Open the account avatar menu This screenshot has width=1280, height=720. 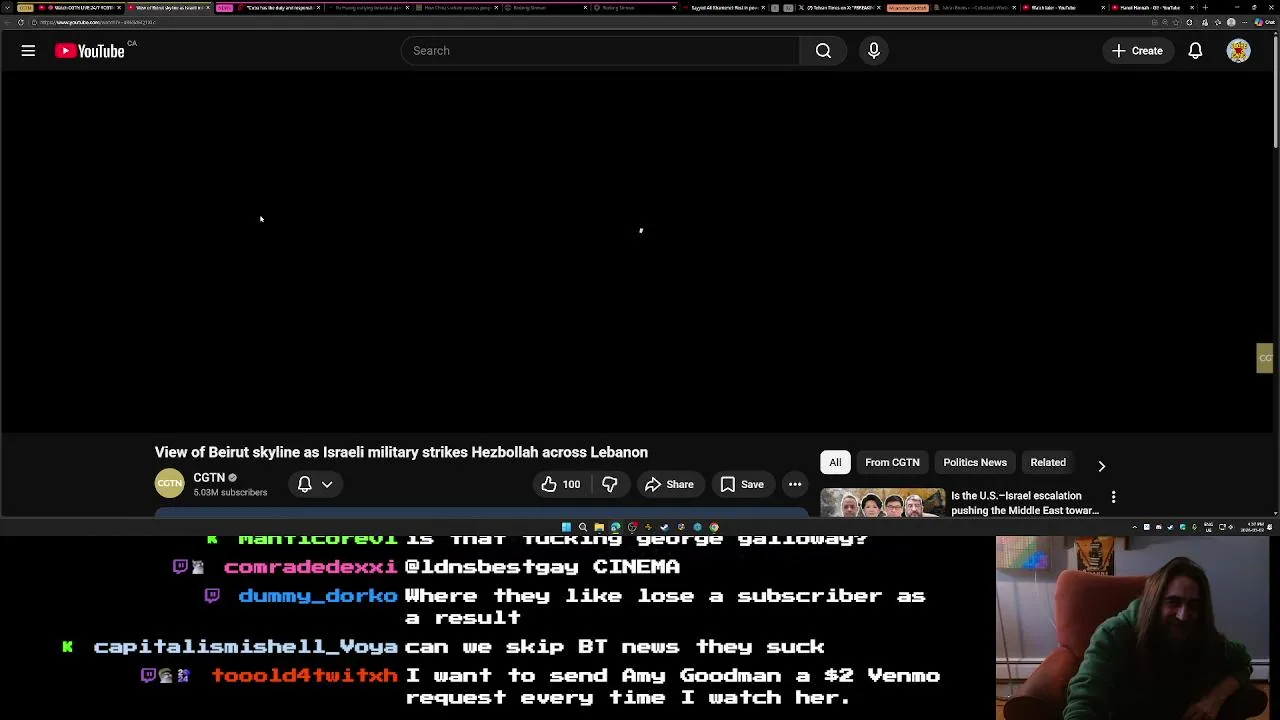tap(1238, 50)
